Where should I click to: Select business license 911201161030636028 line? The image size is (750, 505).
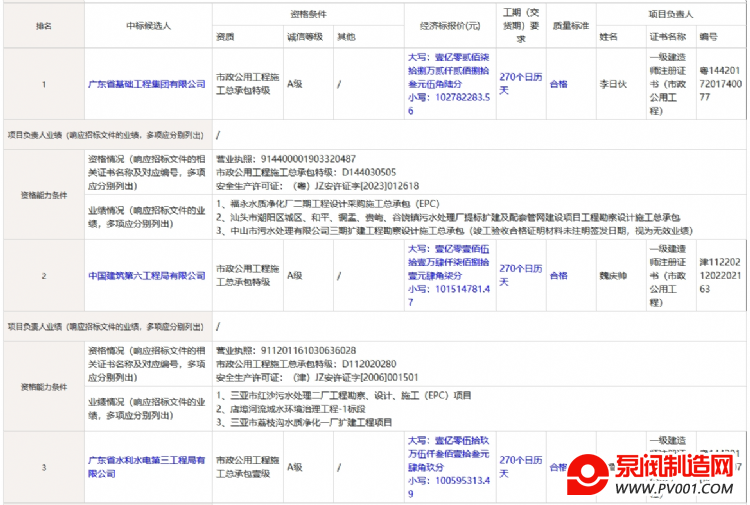point(286,351)
